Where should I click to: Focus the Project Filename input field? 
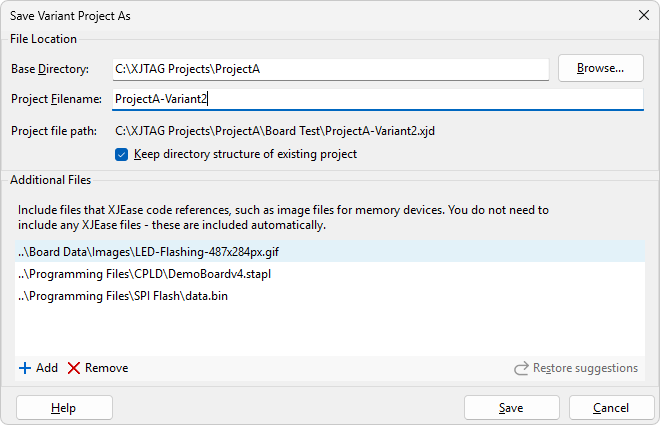pos(376,99)
